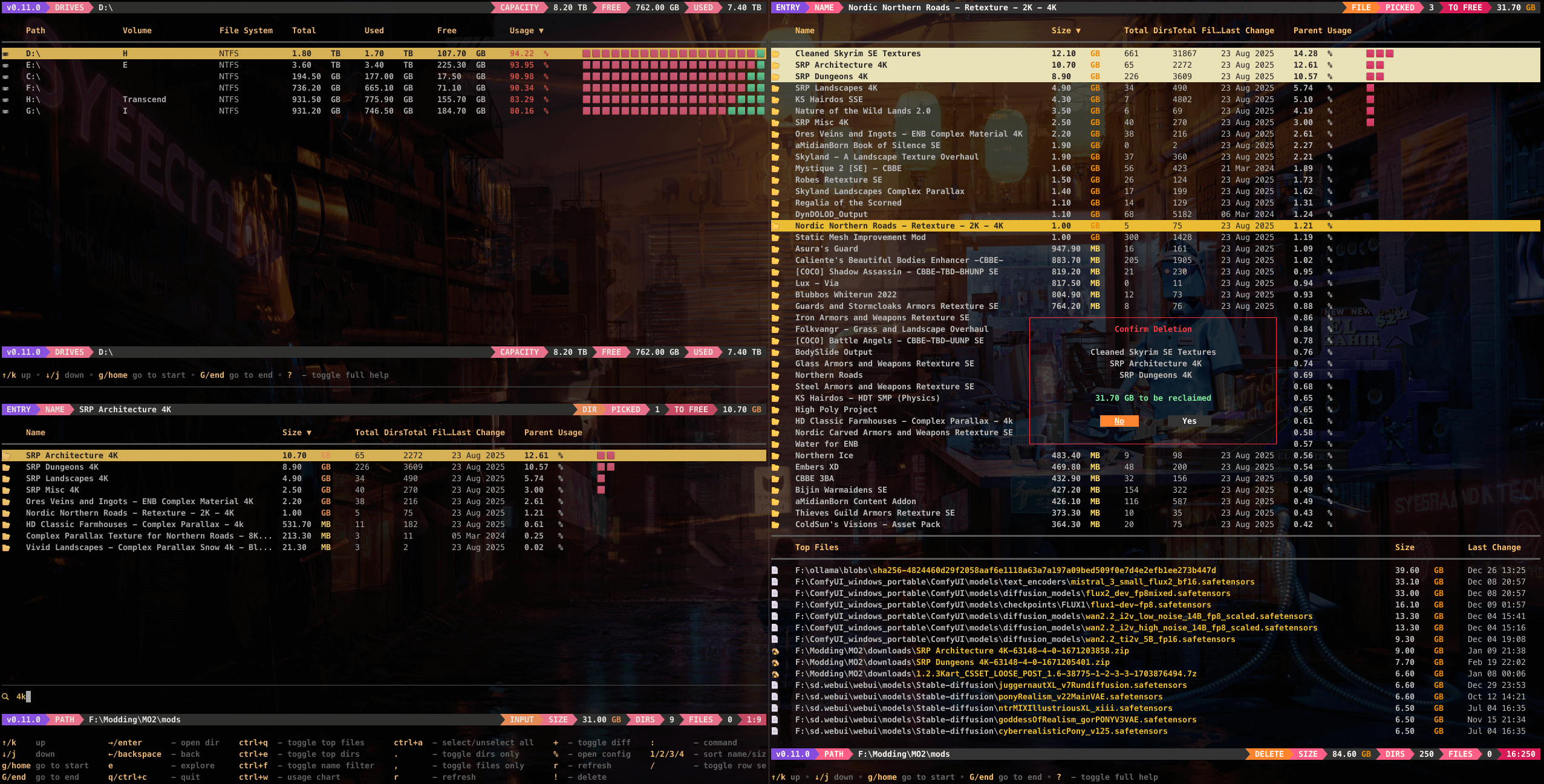Image resolution: width=1544 pixels, height=784 pixels.
Task: Toggle selection of Cleaned Skyrim SE Textures row
Action: [858, 54]
